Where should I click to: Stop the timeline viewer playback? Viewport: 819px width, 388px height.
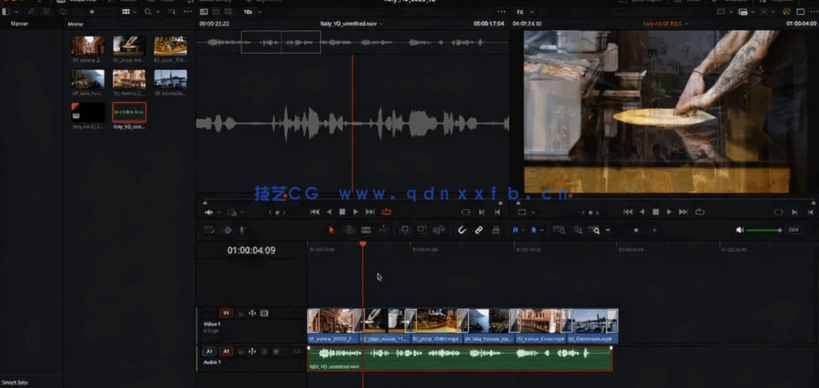pyautogui.click(x=656, y=211)
